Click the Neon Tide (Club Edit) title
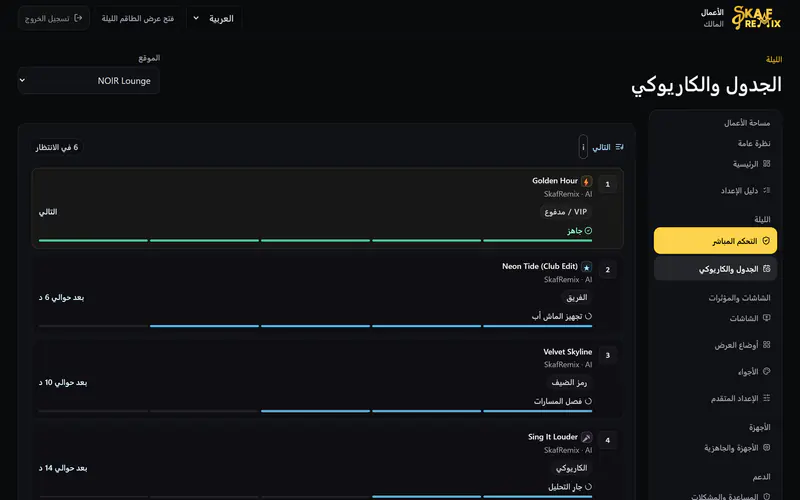800x500 pixels. click(540, 266)
